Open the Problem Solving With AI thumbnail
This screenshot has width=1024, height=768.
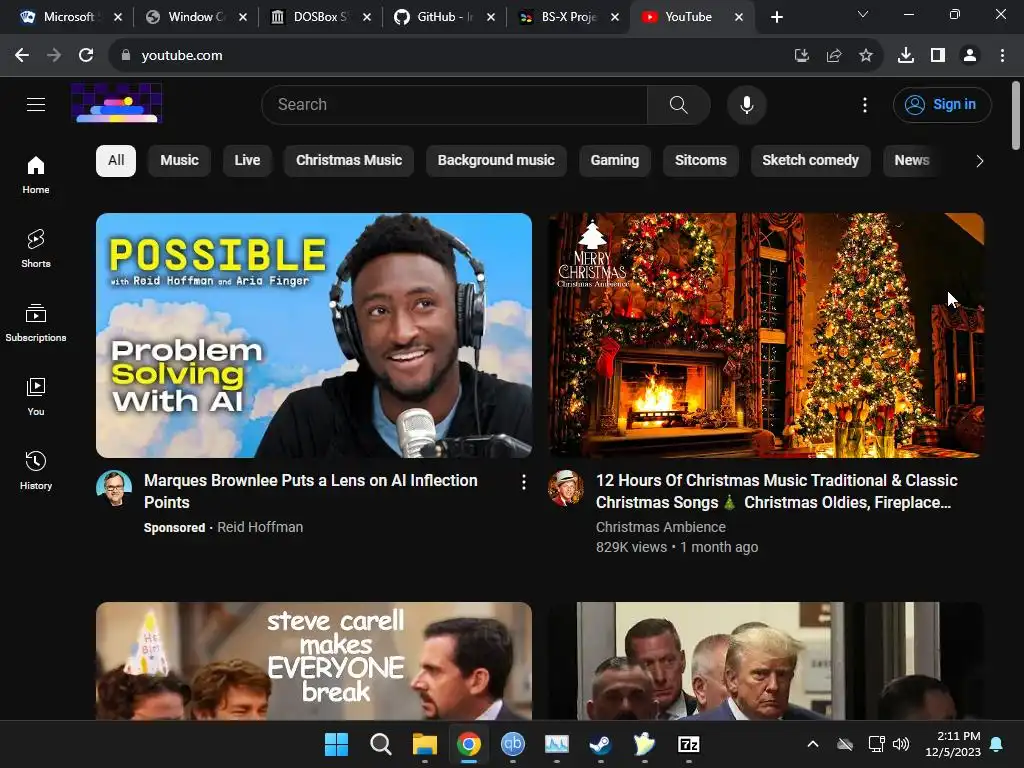(313, 335)
